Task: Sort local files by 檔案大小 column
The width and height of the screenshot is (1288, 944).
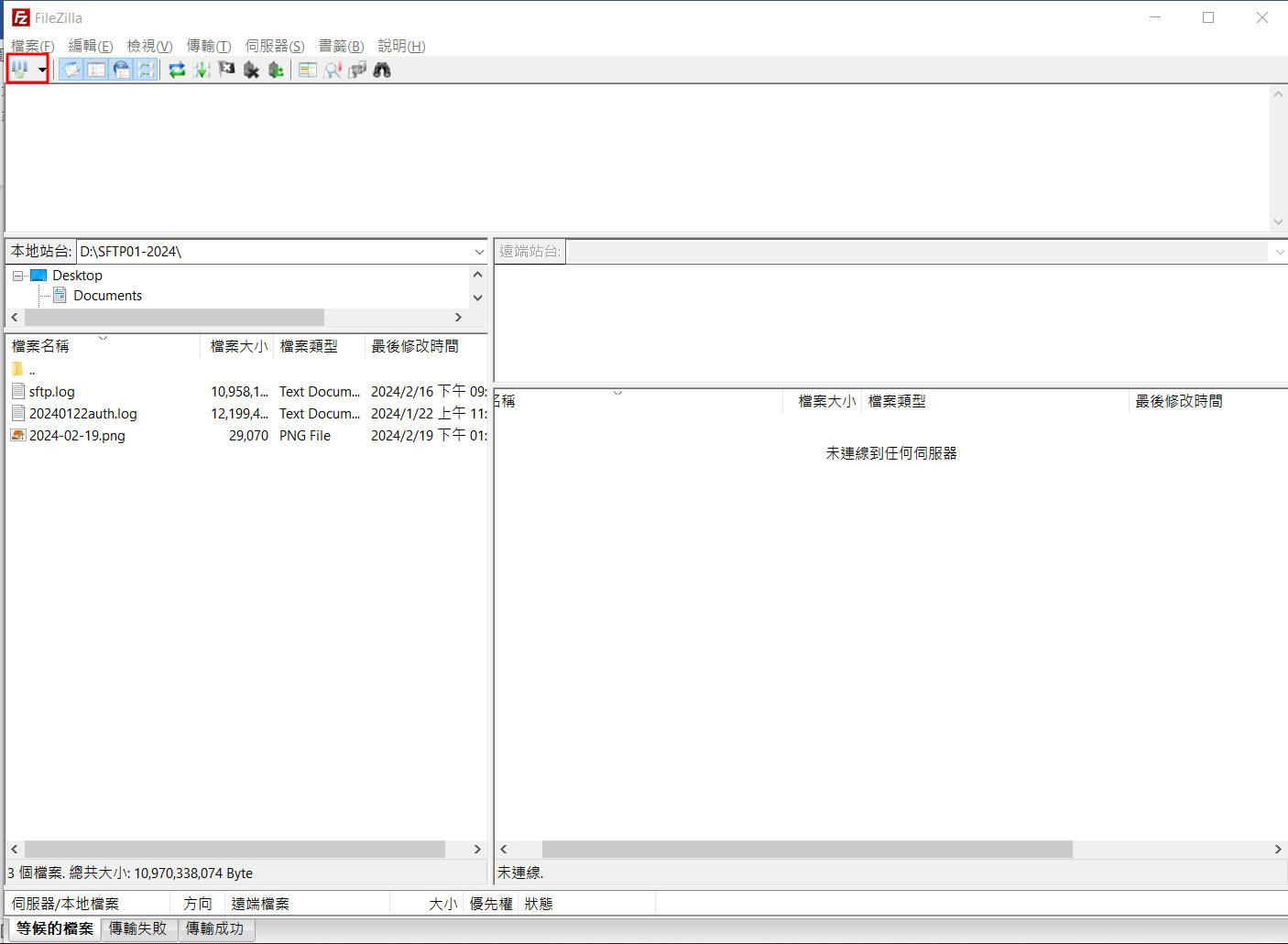Action: click(x=238, y=346)
